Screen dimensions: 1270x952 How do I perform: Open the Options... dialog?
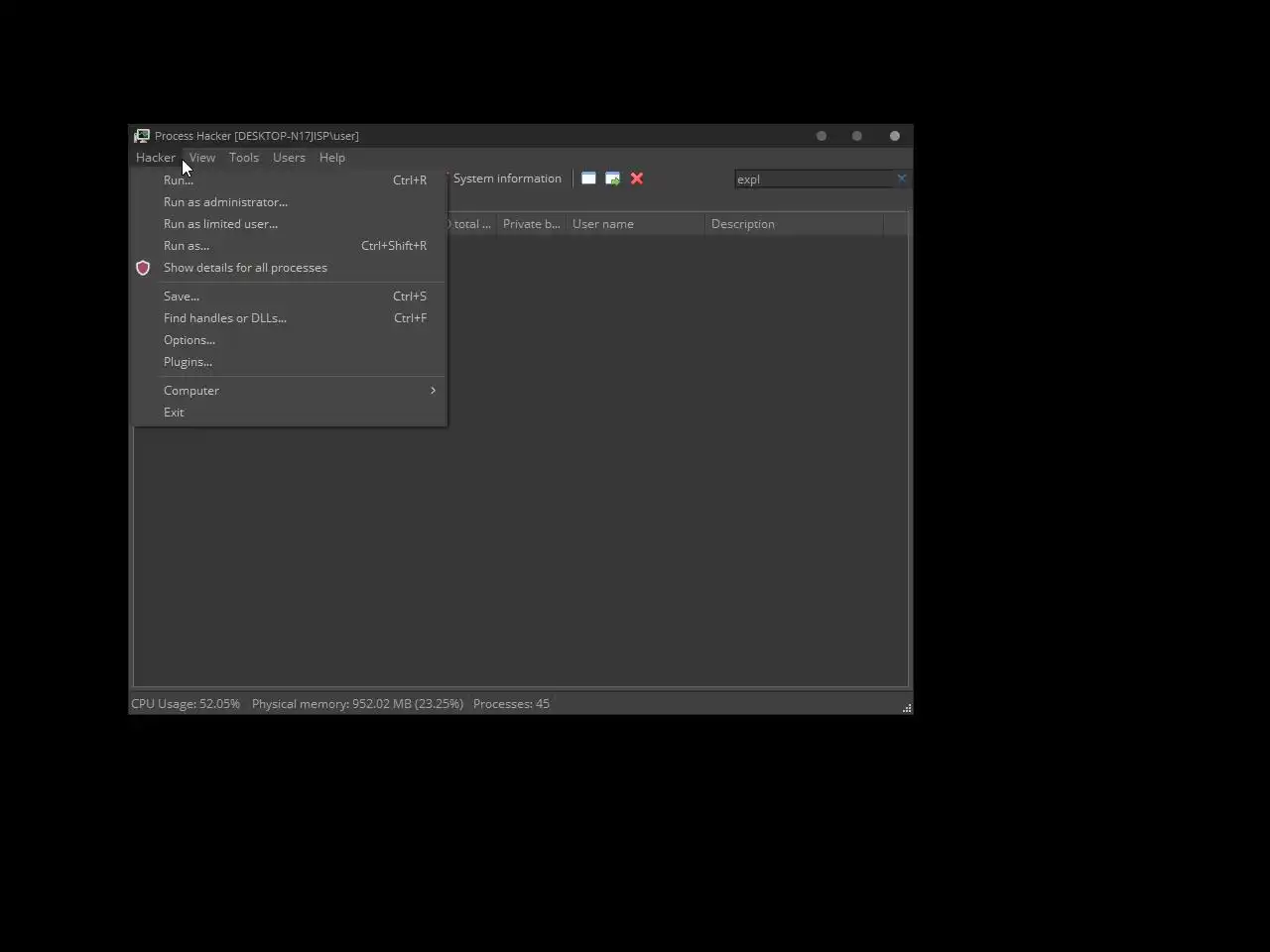(290, 340)
